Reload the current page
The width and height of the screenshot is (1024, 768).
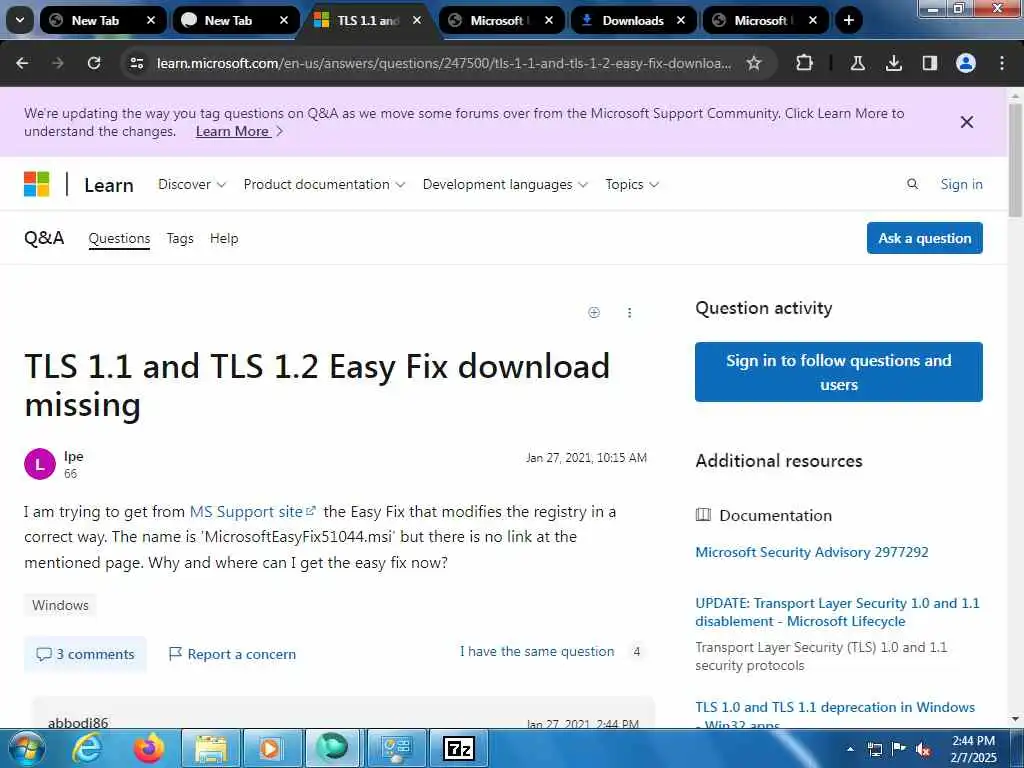click(x=94, y=63)
